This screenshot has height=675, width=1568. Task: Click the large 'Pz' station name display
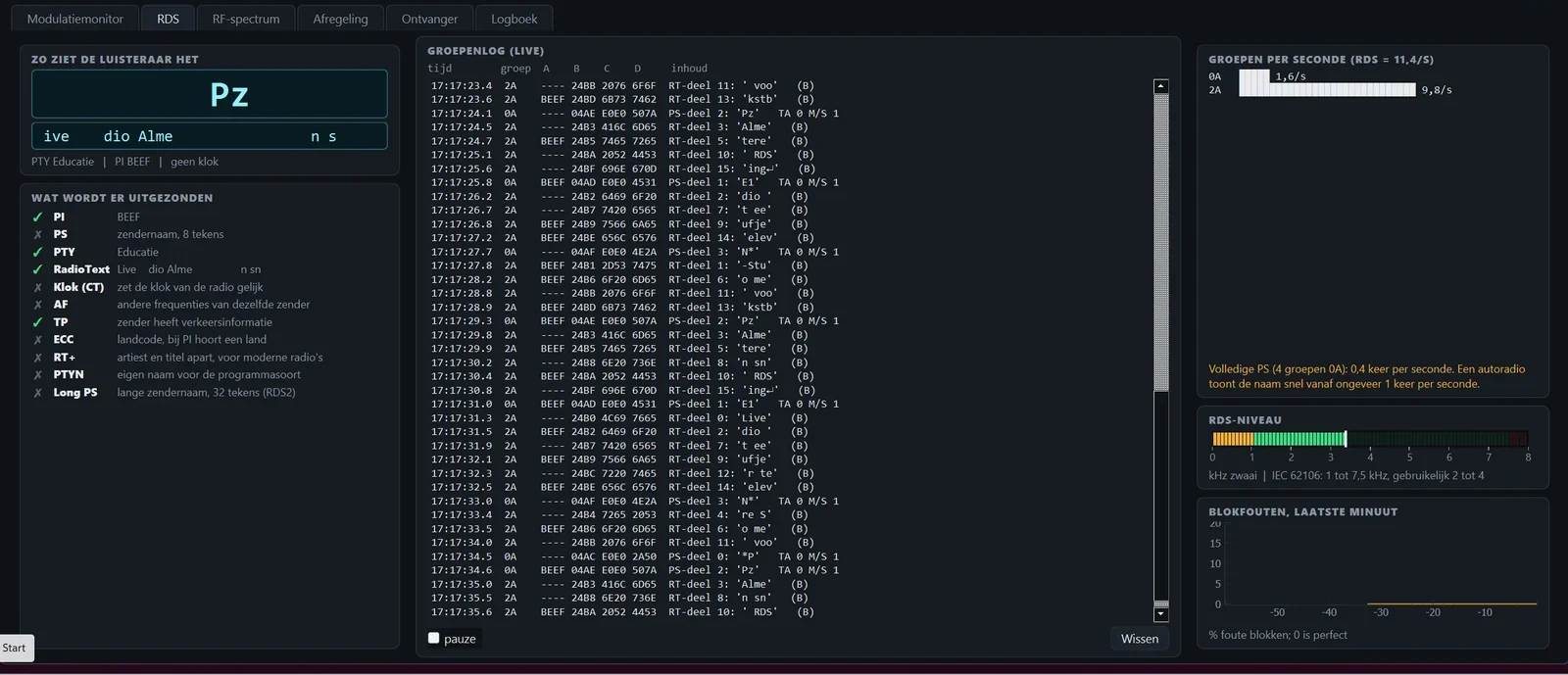(210, 94)
